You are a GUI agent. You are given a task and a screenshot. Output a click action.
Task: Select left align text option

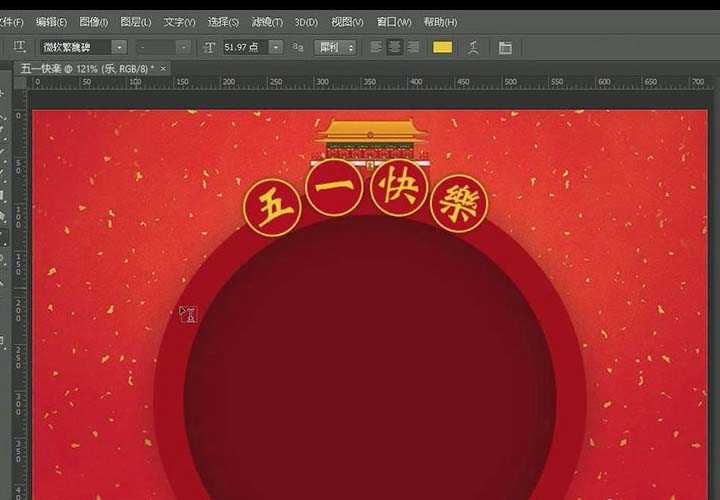point(377,47)
